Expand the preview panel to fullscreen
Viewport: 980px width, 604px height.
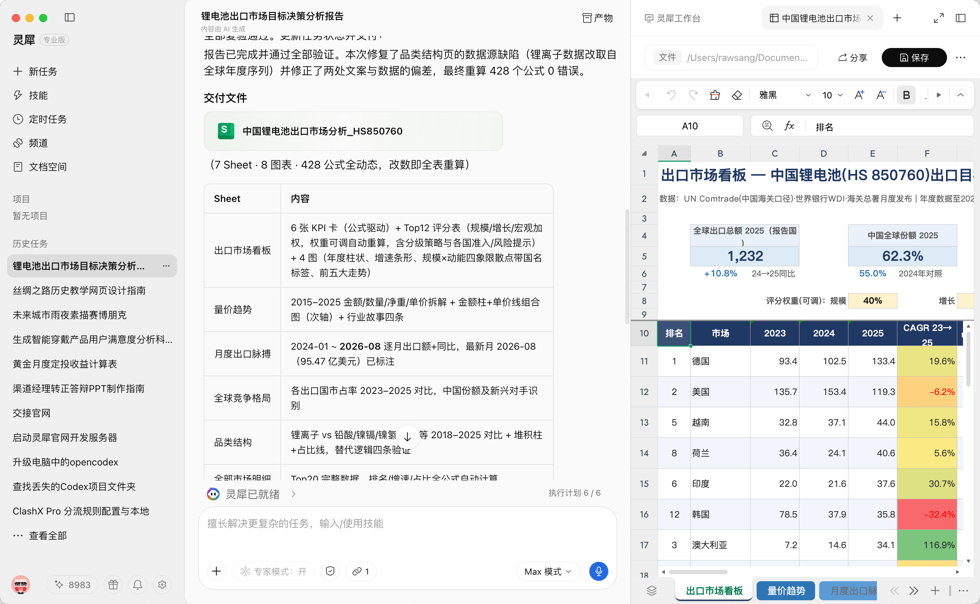(938, 18)
